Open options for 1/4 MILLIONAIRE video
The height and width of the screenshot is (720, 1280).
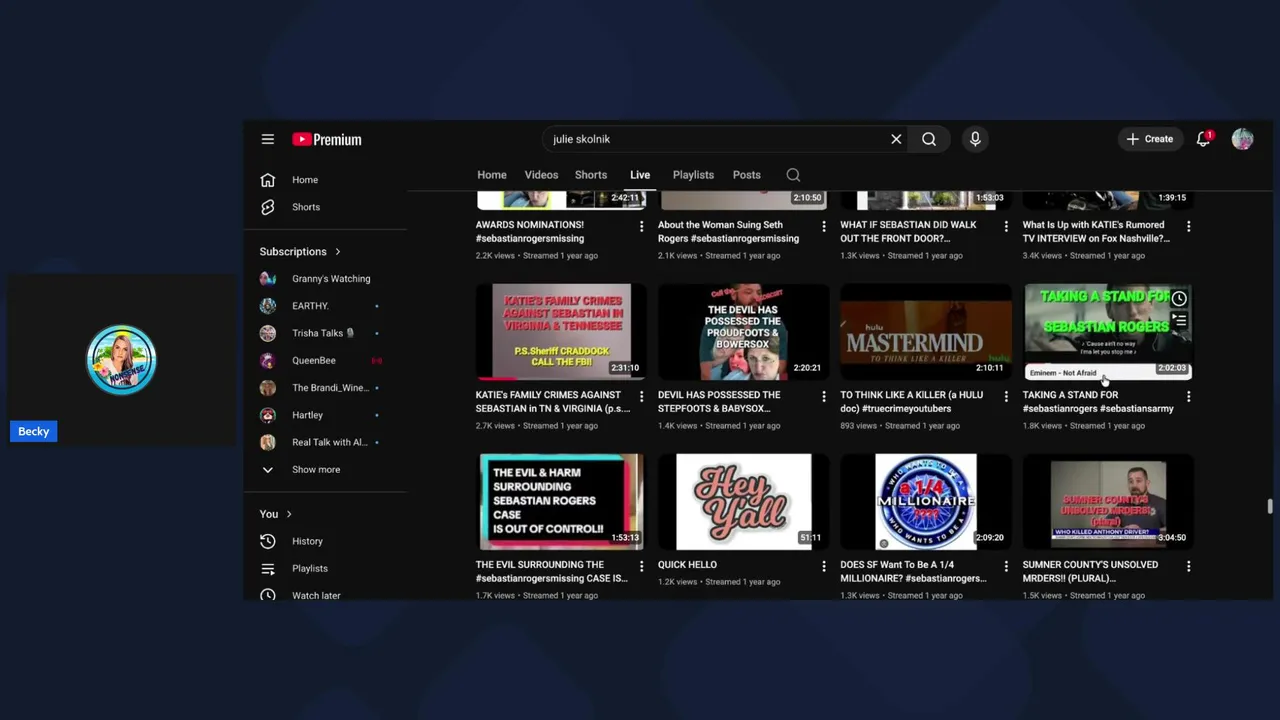(x=1006, y=566)
